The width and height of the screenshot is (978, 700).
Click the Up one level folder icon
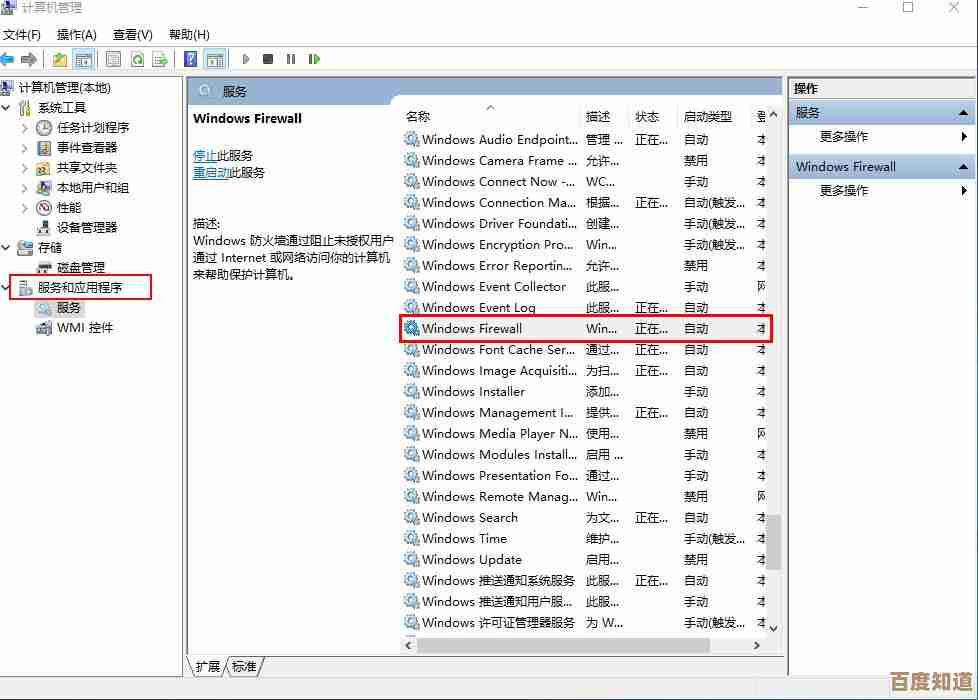(x=61, y=59)
